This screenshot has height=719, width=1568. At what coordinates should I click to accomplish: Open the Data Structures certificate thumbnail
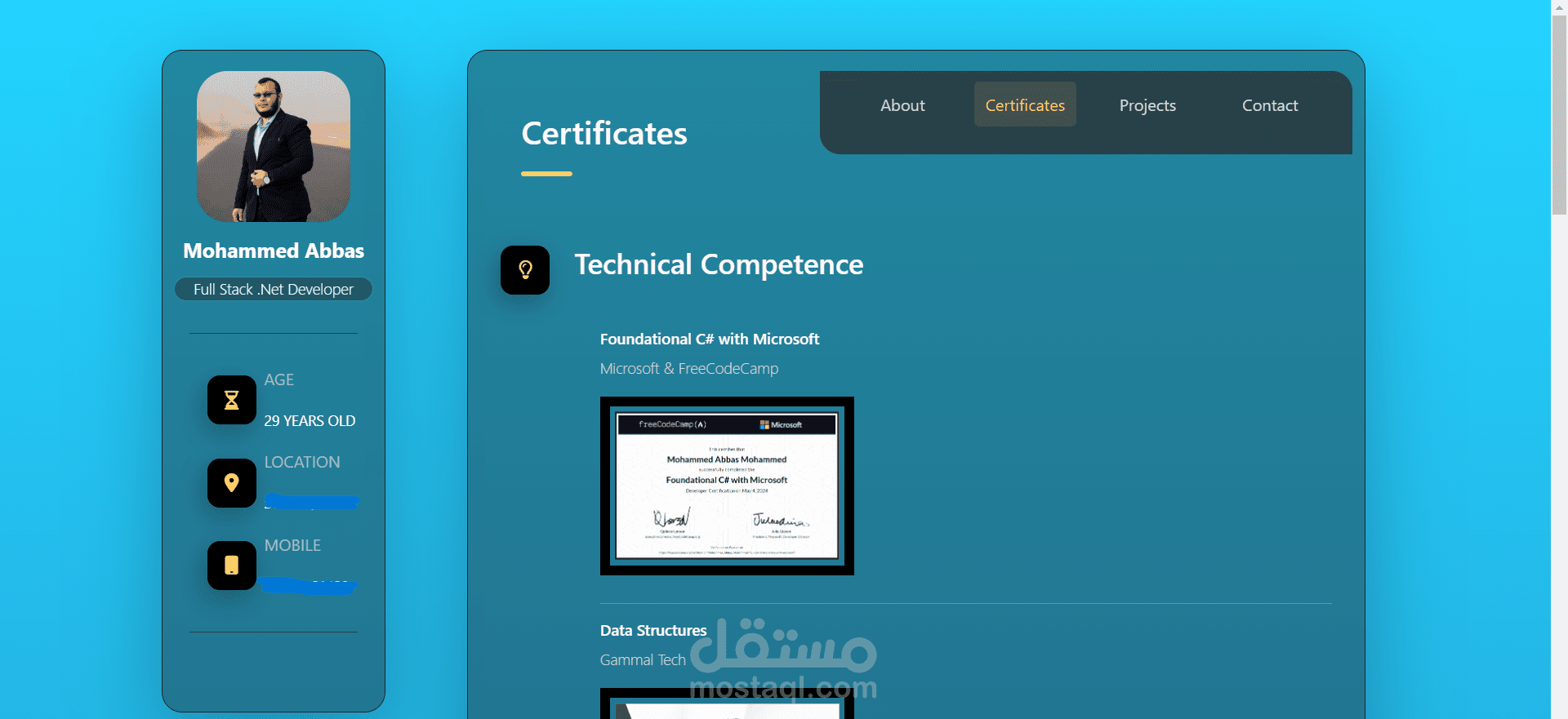[727, 703]
